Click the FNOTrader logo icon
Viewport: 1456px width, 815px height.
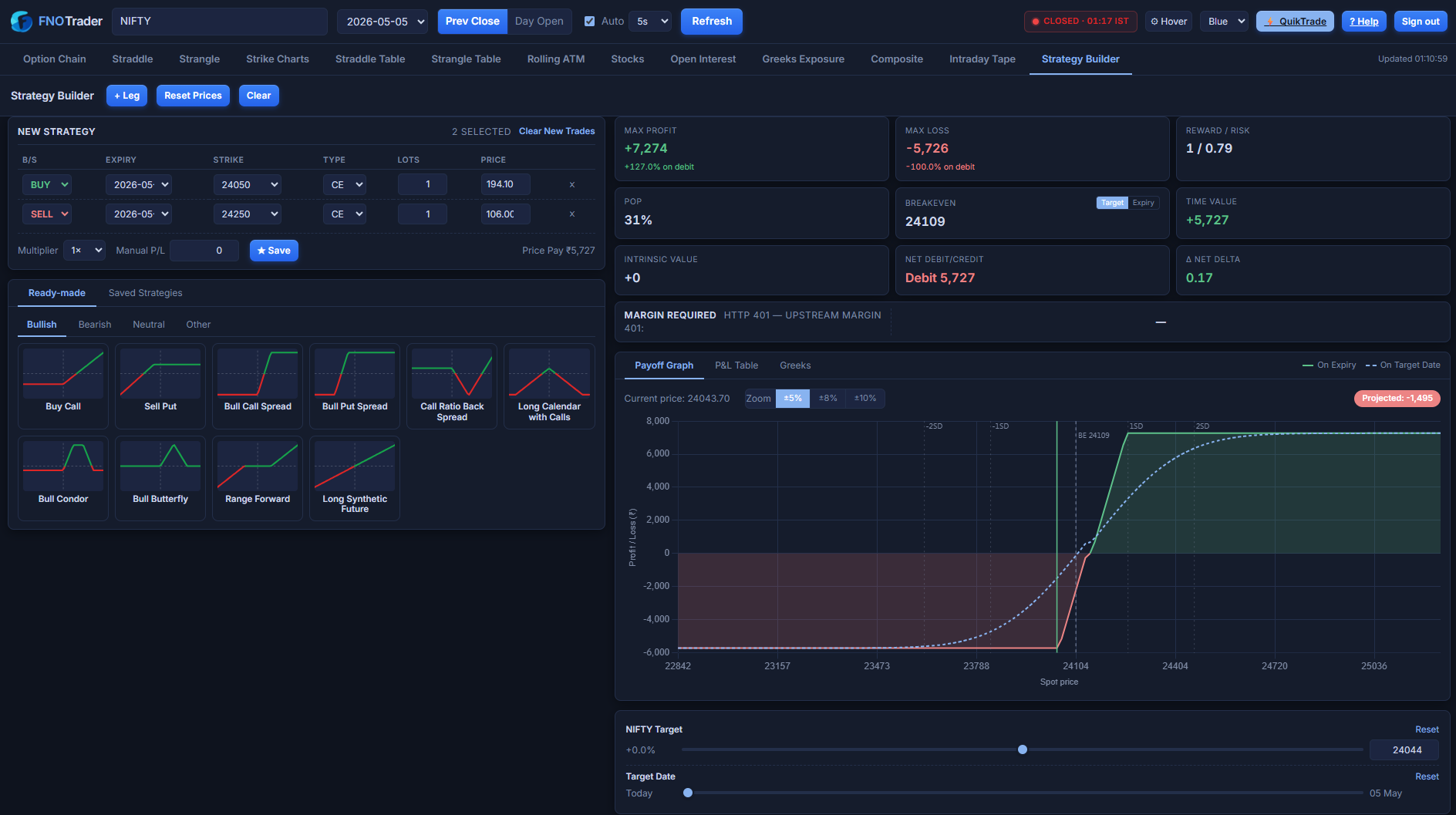pyautogui.click(x=21, y=22)
